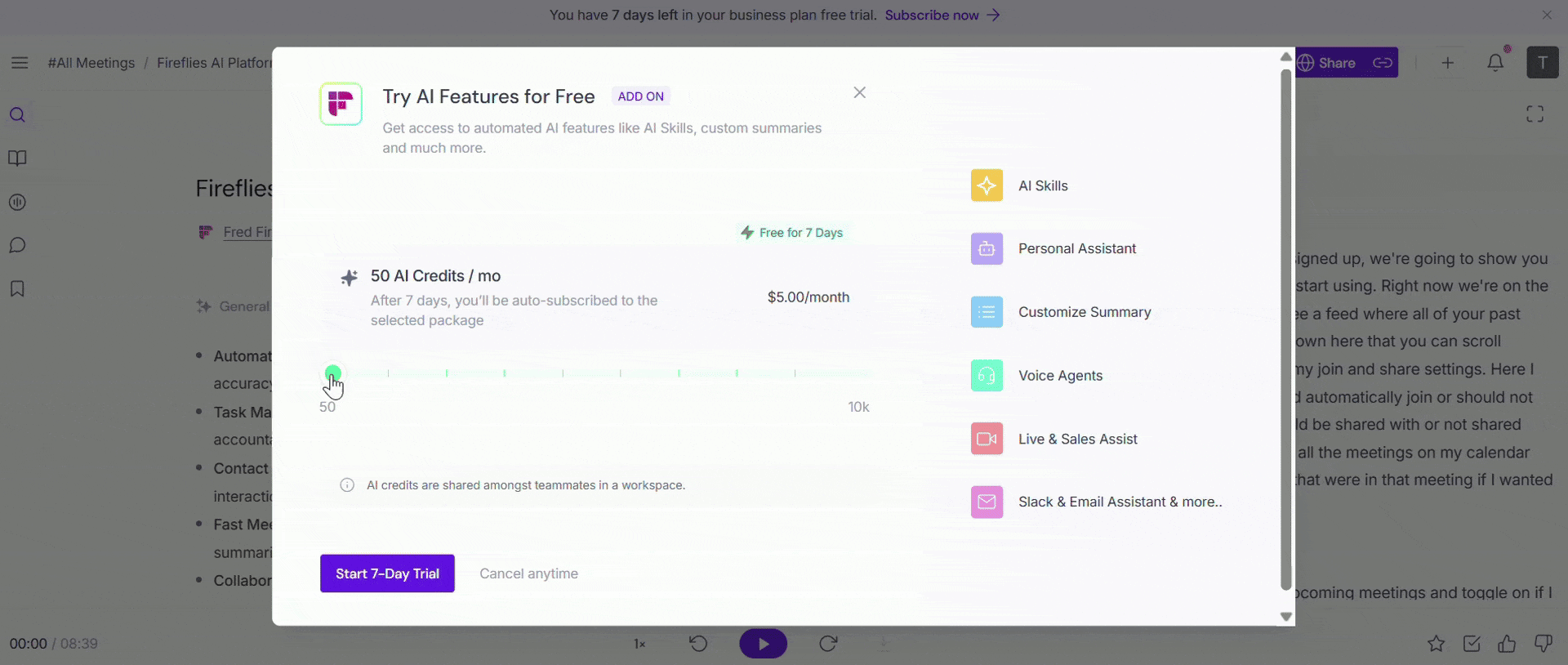Click the bookmark icon in left sidebar
The width and height of the screenshot is (1568, 665).
pyautogui.click(x=17, y=289)
